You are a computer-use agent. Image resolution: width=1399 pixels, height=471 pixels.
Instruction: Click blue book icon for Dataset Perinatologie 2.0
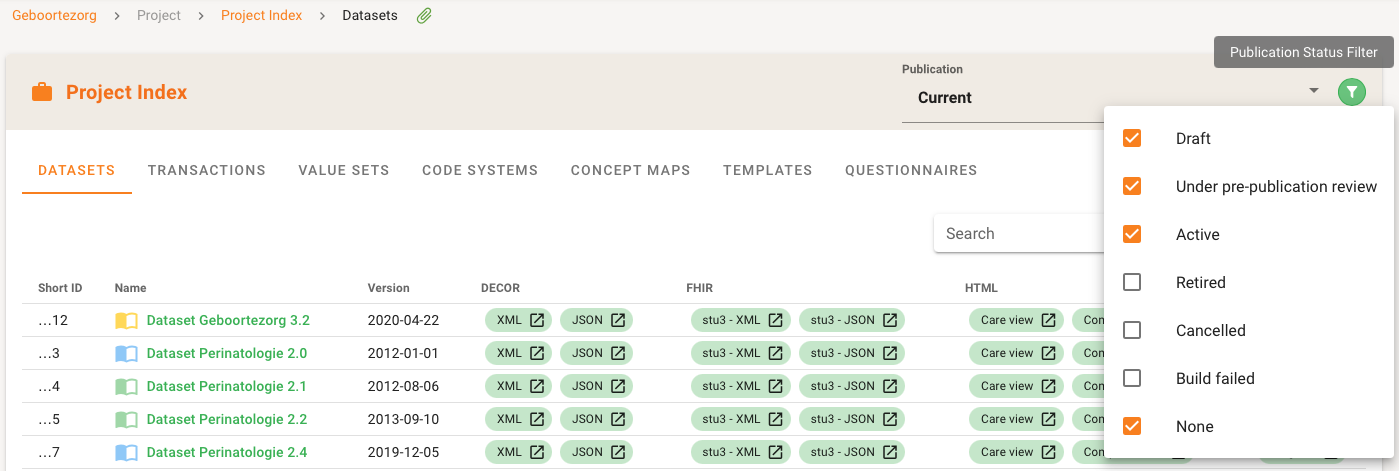[x=126, y=354]
